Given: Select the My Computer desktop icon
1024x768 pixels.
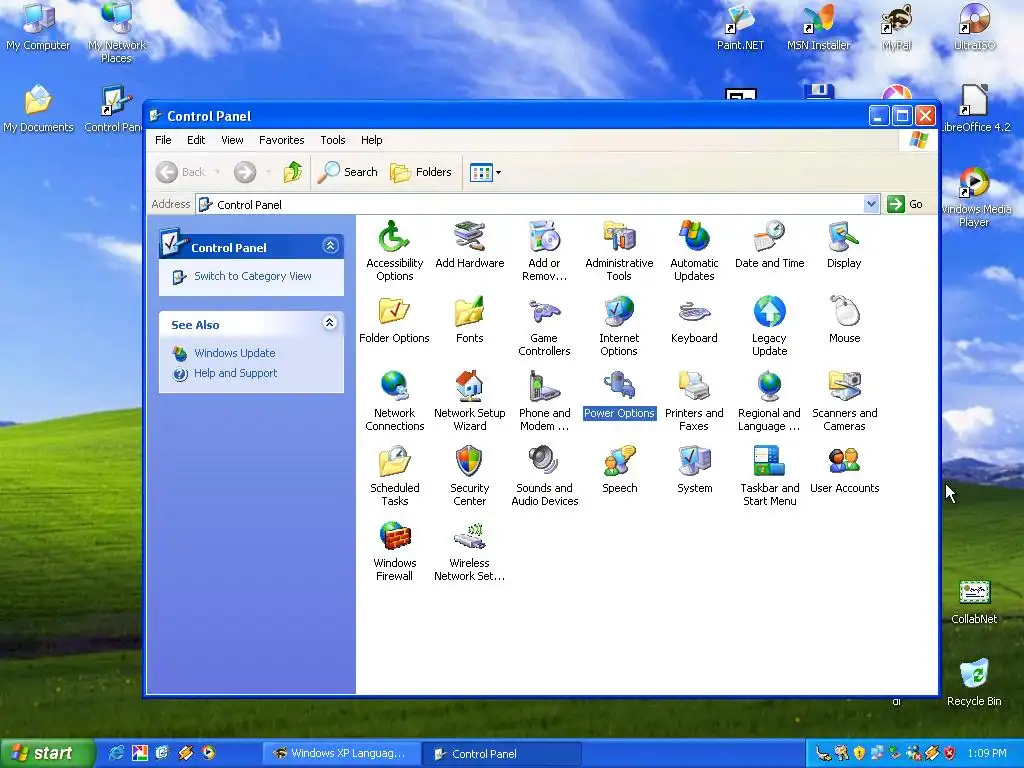Looking at the screenshot, I should pos(38,27).
